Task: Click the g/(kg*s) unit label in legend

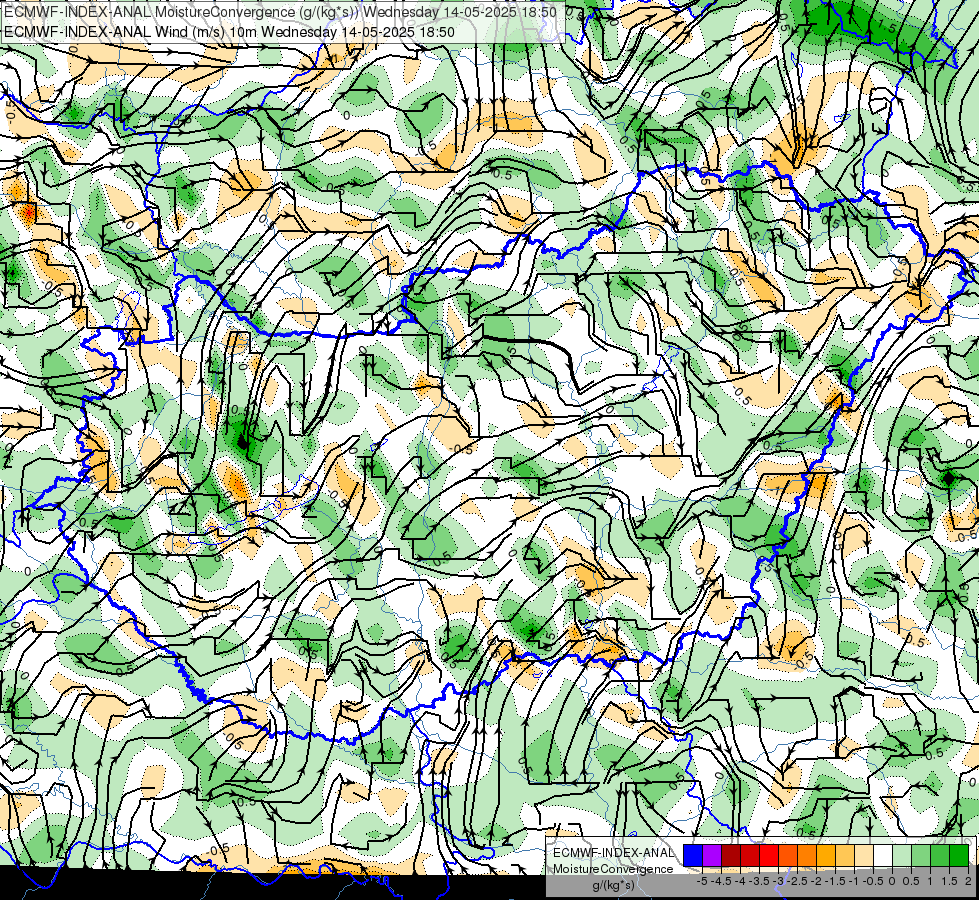Action: pyautogui.click(x=613, y=885)
